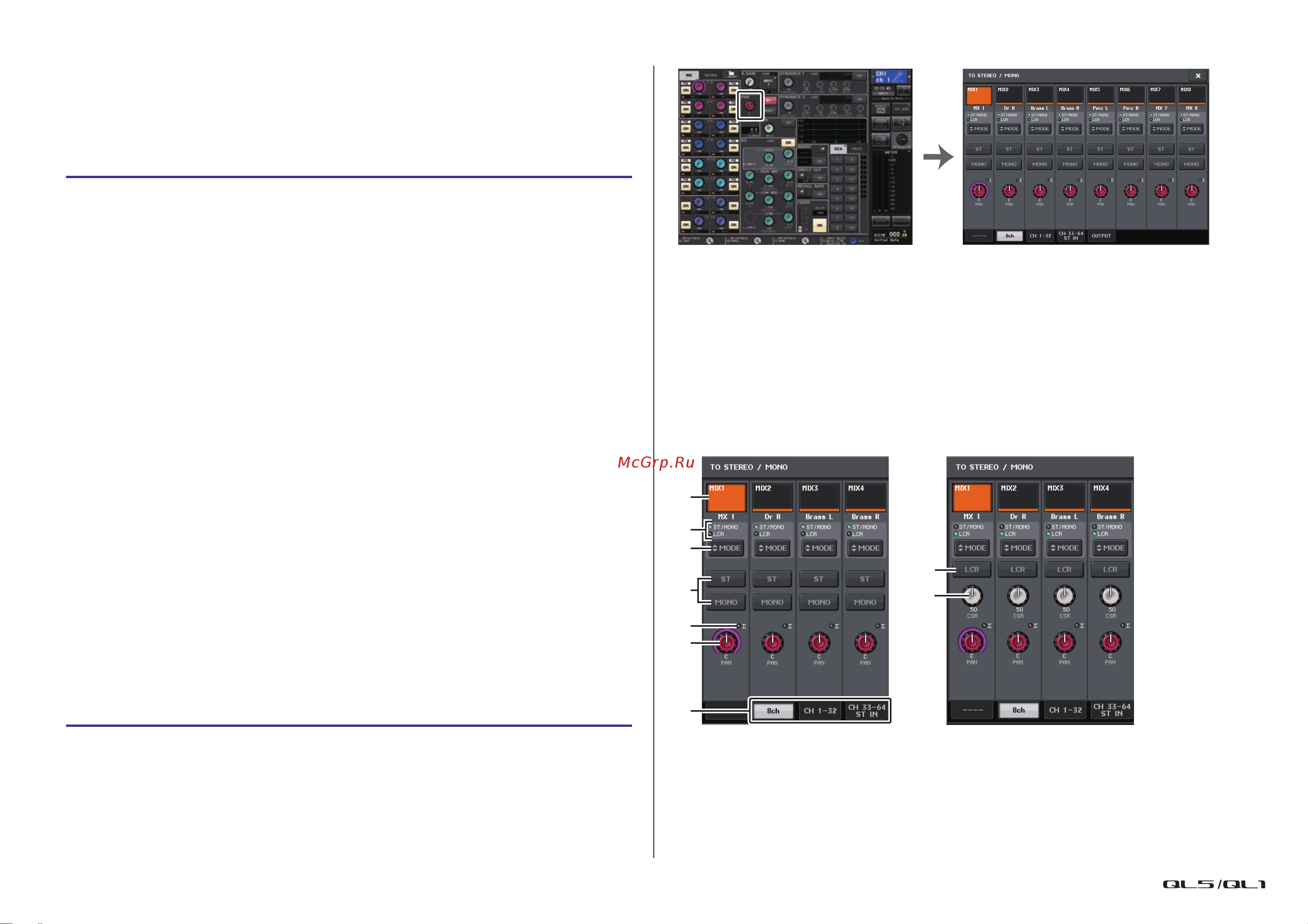Click the CH1 microphone channel icon in the overview screen
Image resolution: width=1308 pixels, height=924 pixels.
[891, 76]
